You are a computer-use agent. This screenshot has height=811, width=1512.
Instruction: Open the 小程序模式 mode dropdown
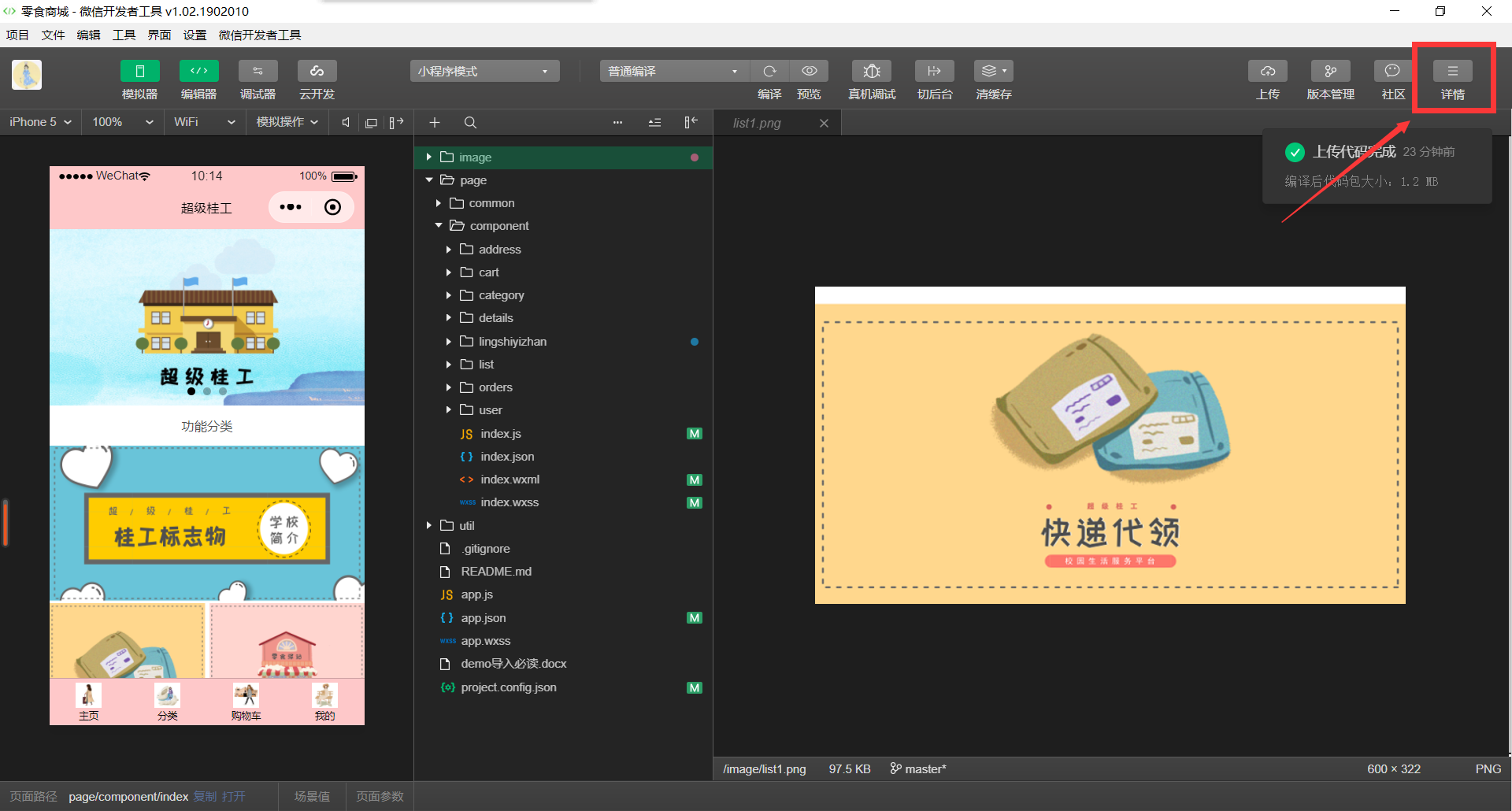484,71
